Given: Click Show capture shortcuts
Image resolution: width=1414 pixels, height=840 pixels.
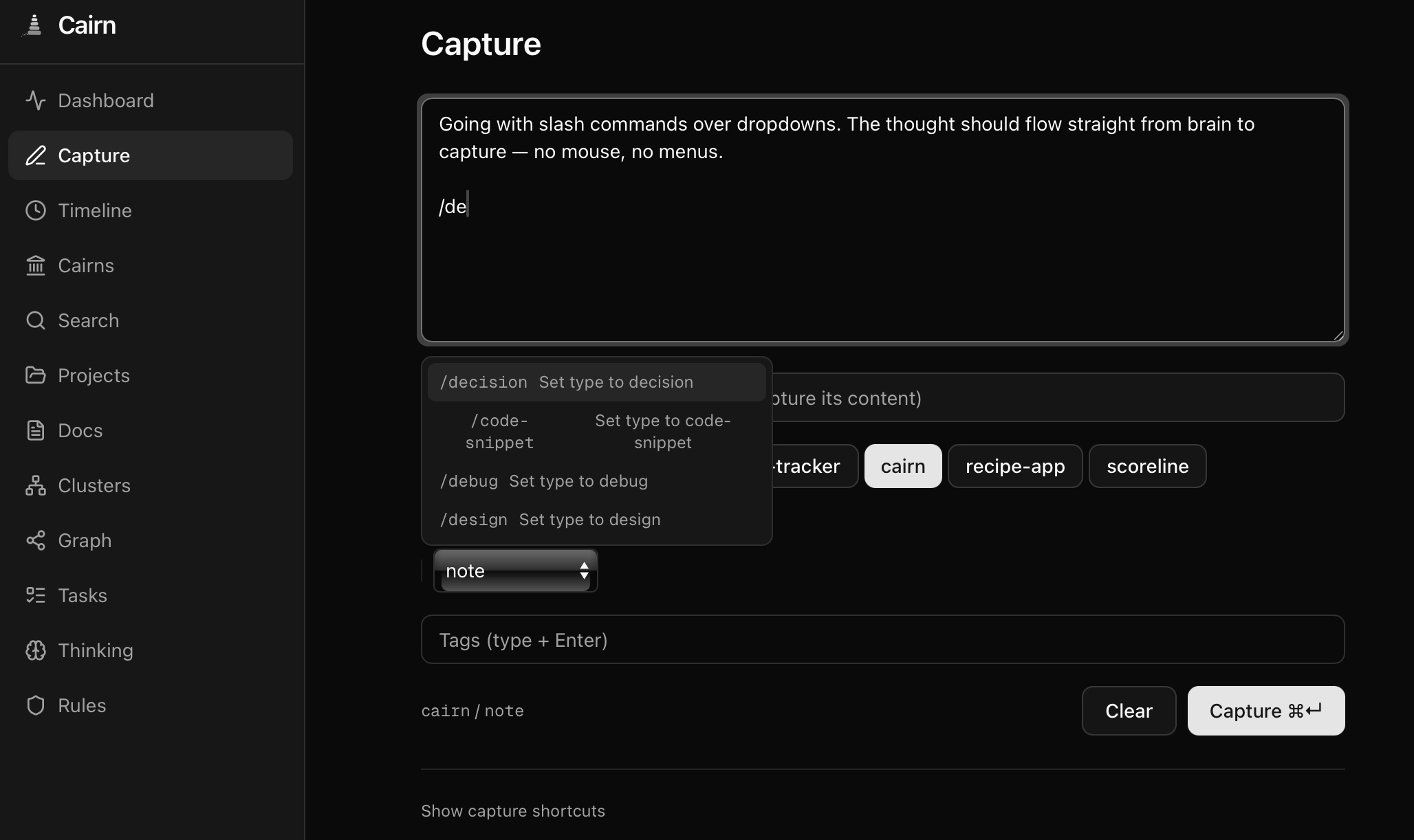Looking at the screenshot, I should [512, 811].
